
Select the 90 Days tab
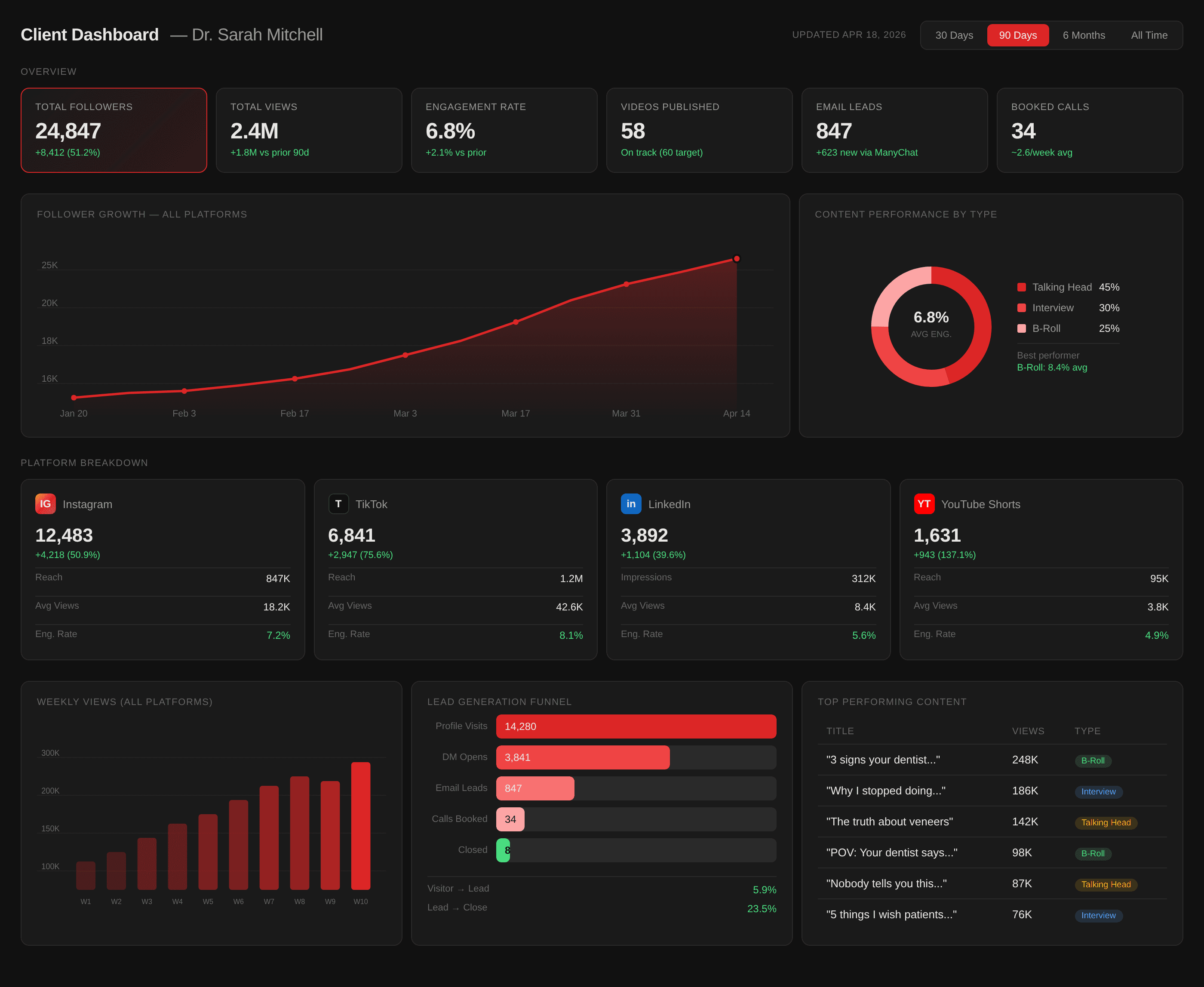pos(1017,35)
